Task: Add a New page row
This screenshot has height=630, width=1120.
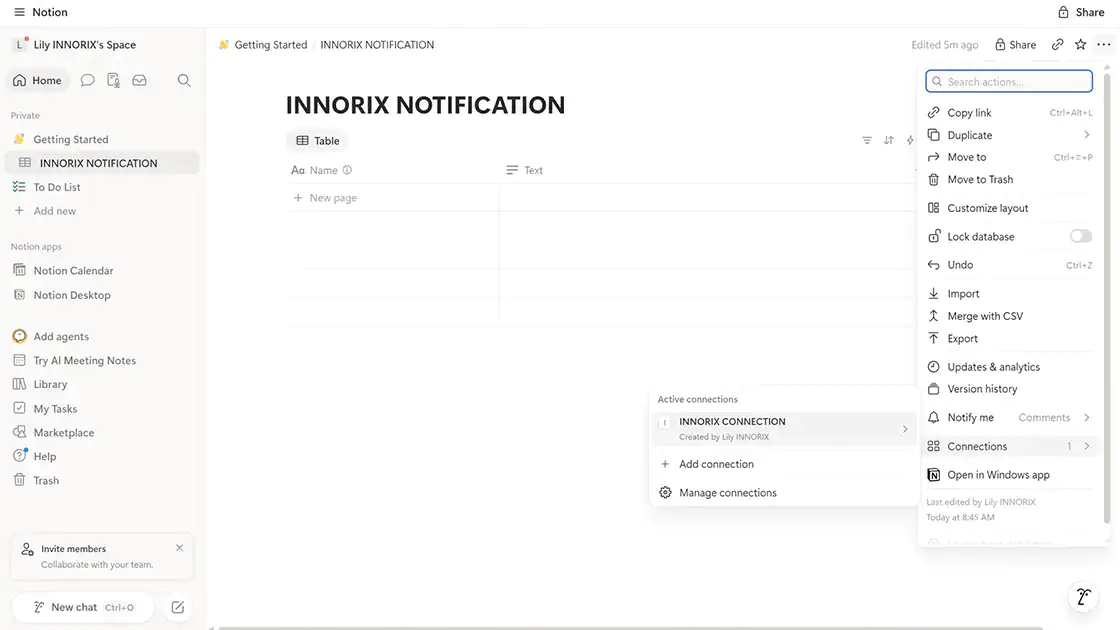Action: point(326,198)
